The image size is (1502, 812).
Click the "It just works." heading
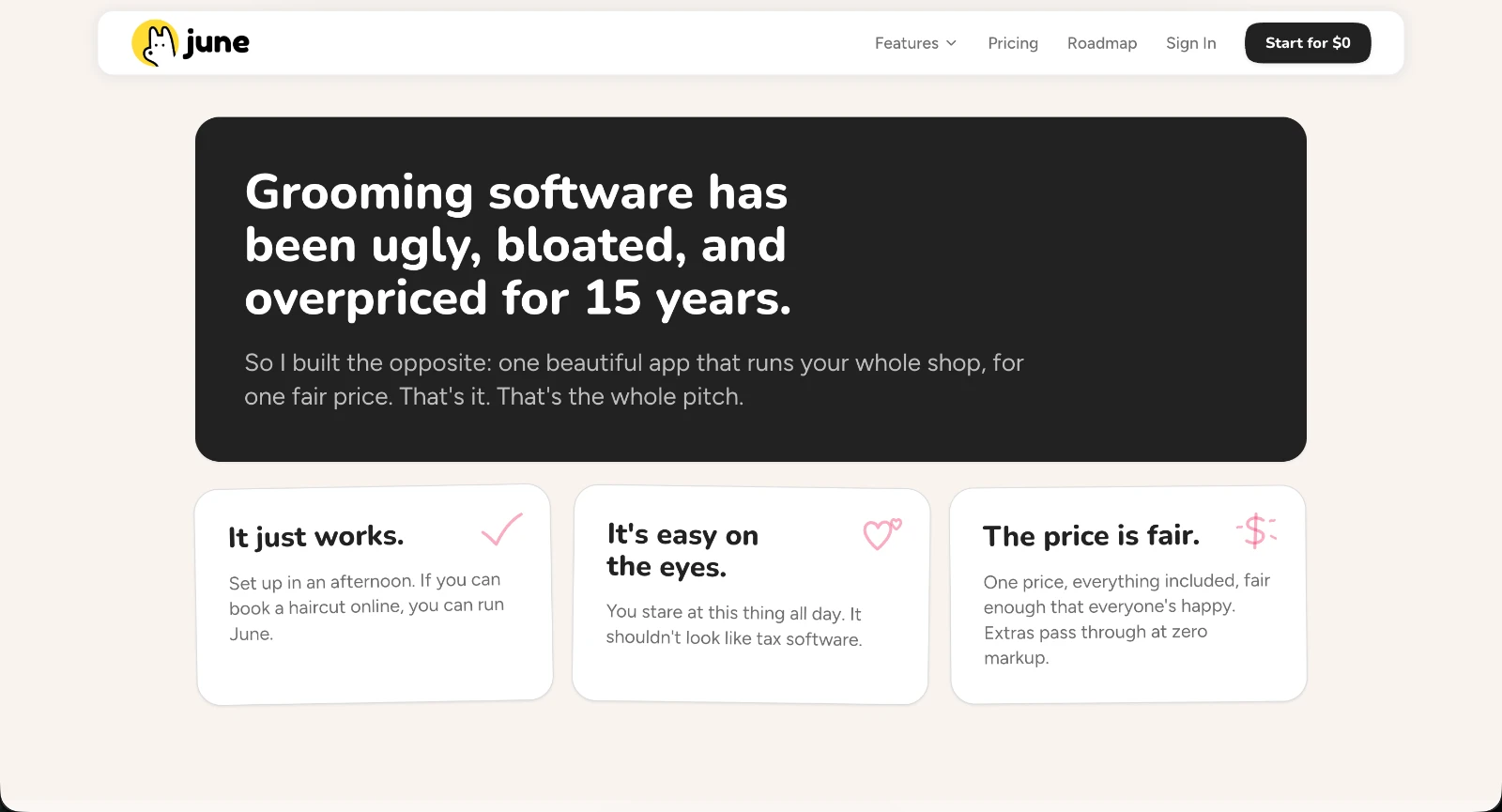click(316, 537)
